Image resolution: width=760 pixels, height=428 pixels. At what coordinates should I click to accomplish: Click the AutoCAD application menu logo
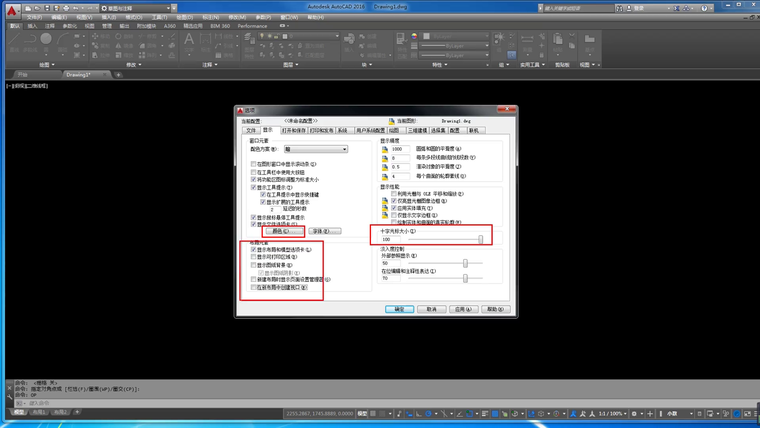tap(9, 10)
